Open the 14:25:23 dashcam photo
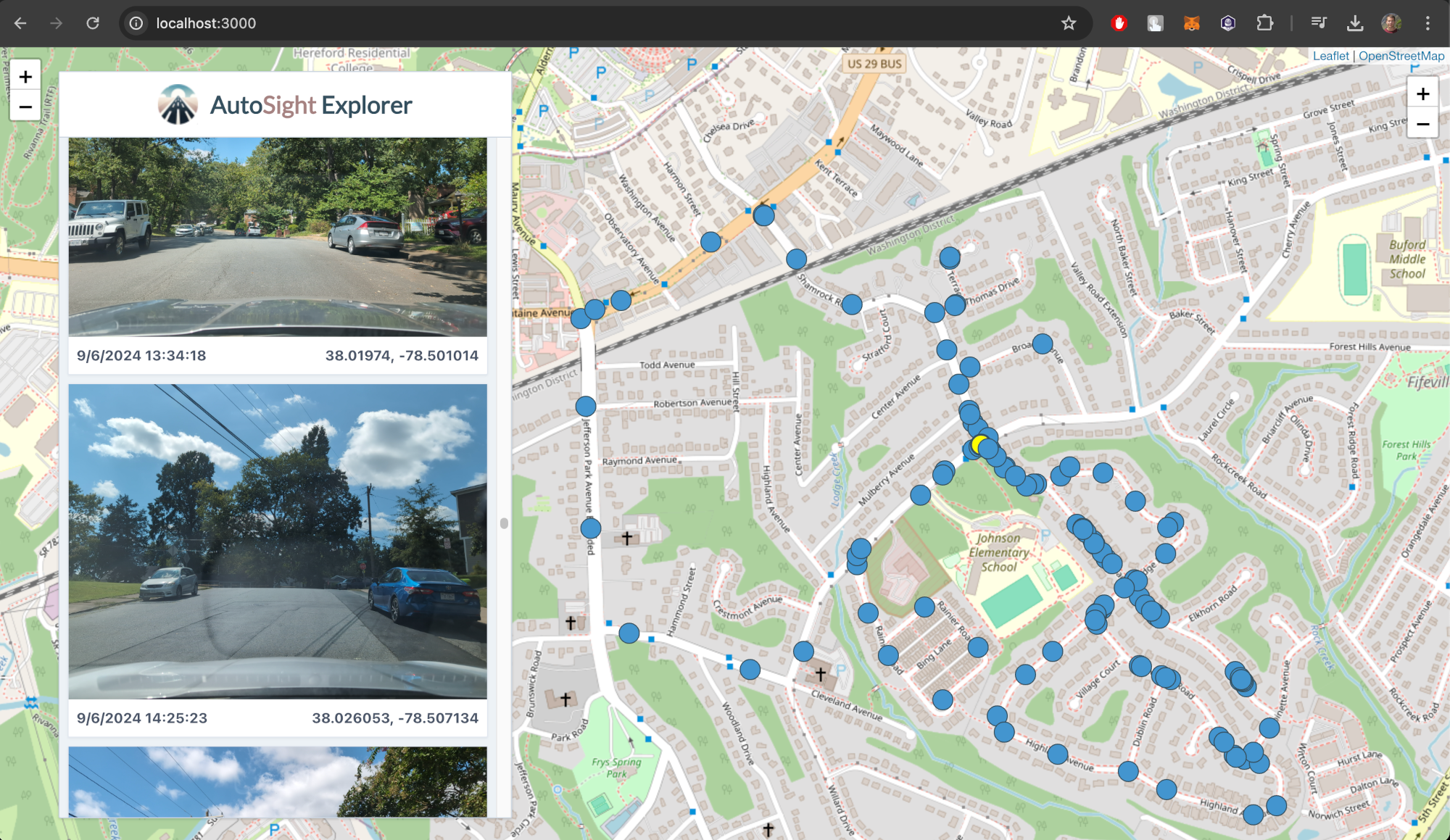The height and width of the screenshot is (840, 1450). [x=278, y=541]
